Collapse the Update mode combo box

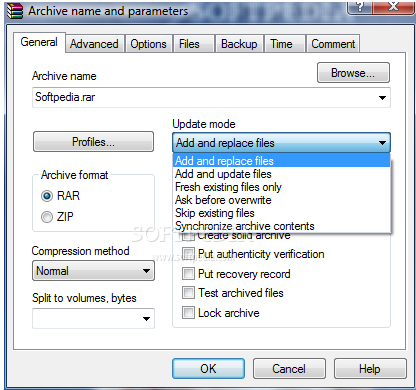pyautogui.click(x=281, y=143)
